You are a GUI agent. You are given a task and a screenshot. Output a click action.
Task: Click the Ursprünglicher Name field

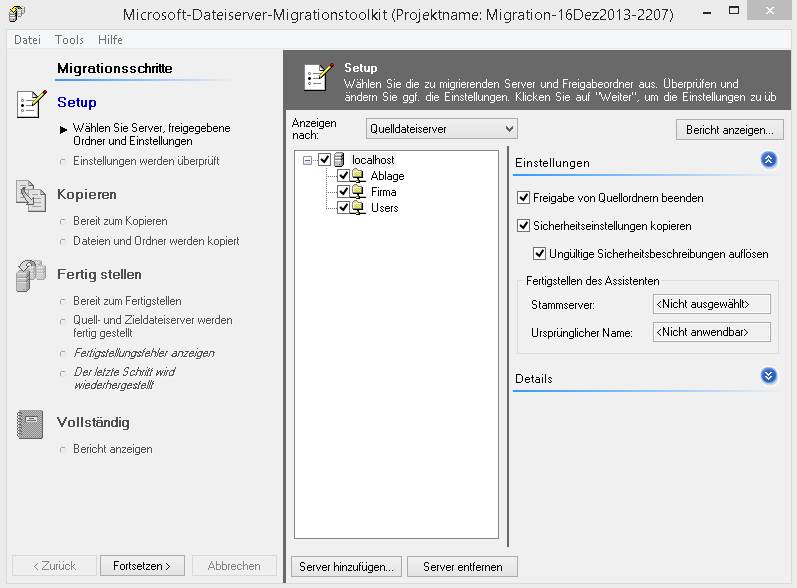click(712, 332)
